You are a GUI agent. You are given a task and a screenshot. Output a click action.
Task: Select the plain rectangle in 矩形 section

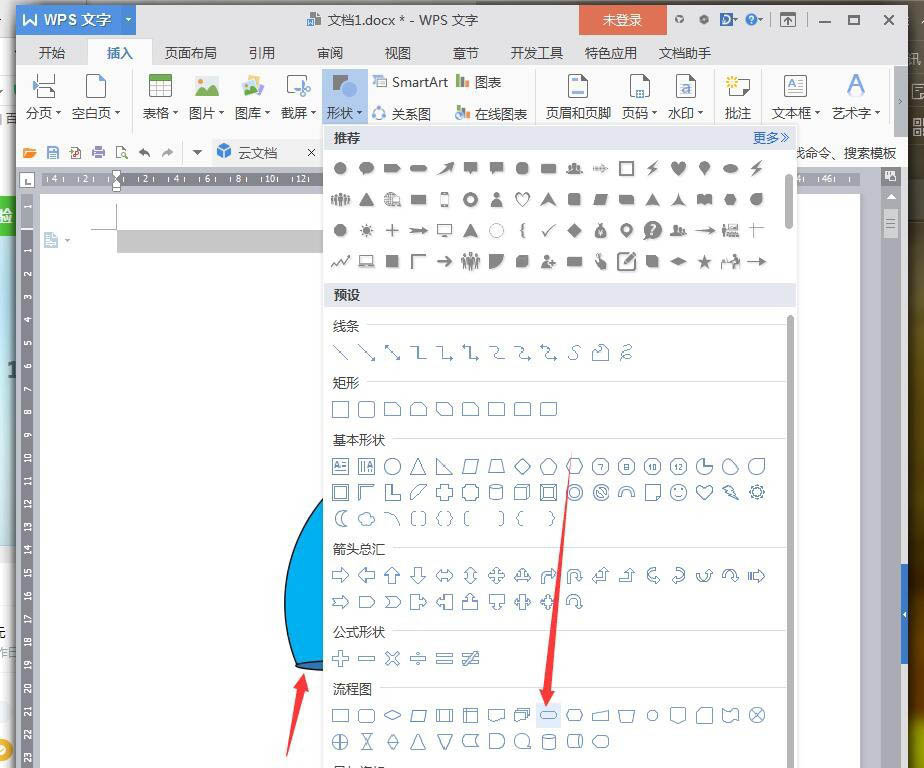click(x=341, y=409)
